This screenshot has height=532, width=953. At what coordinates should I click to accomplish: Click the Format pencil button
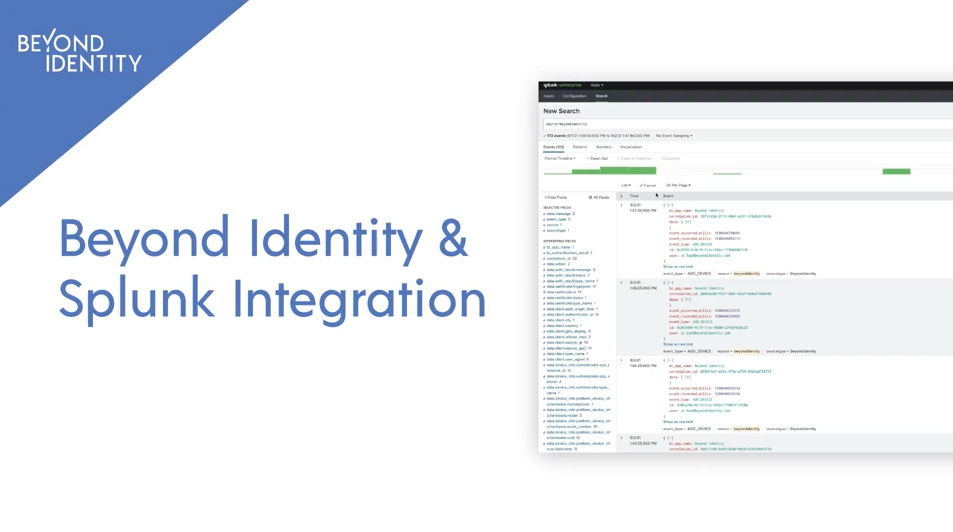648,185
